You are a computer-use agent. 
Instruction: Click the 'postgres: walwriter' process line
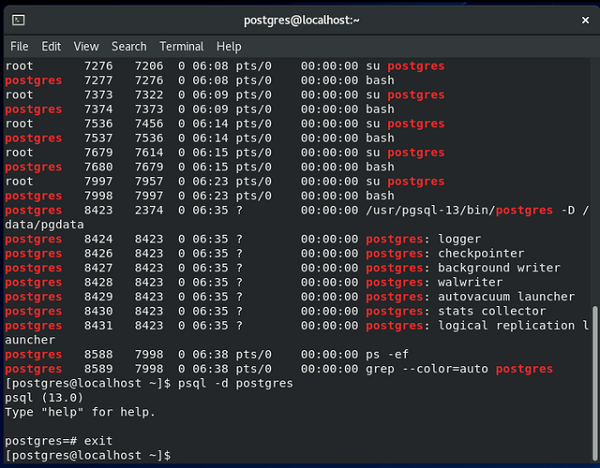pos(254,282)
